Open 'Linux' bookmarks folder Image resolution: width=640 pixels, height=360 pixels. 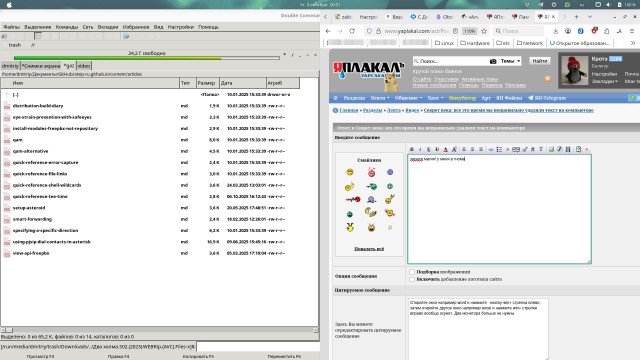[x=444, y=43]
